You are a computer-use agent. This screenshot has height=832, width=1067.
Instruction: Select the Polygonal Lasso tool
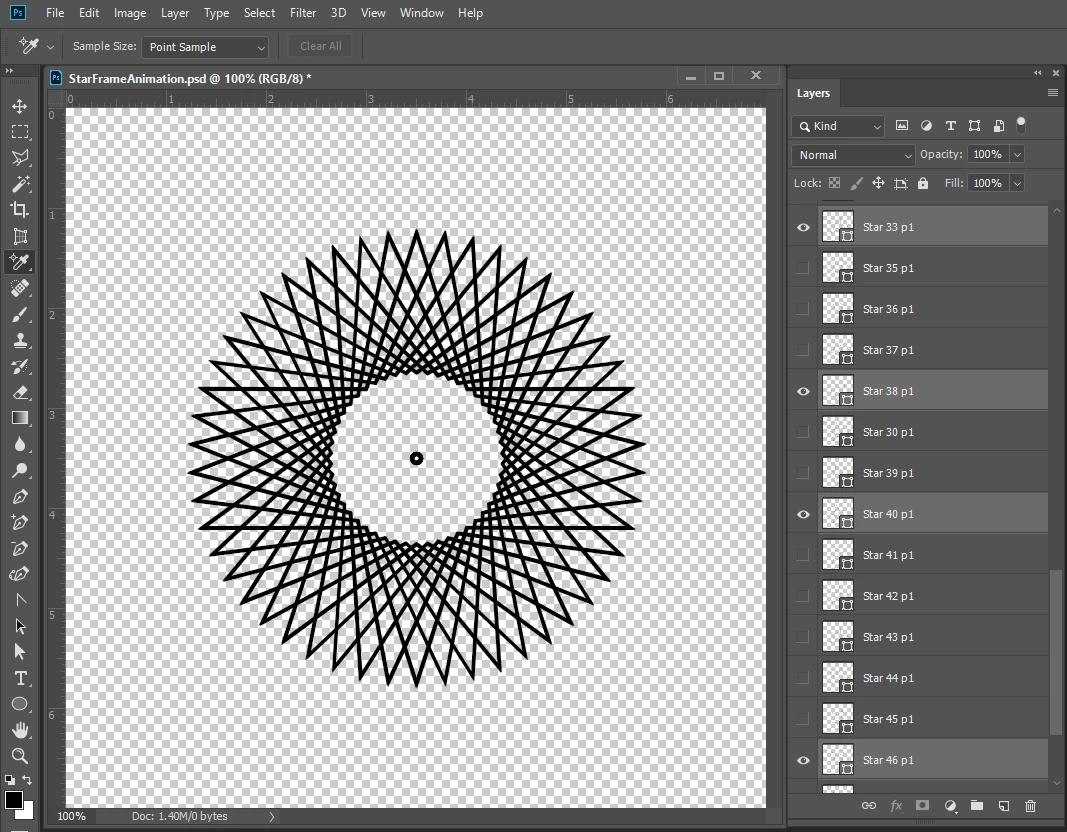[x=20, y=158]
